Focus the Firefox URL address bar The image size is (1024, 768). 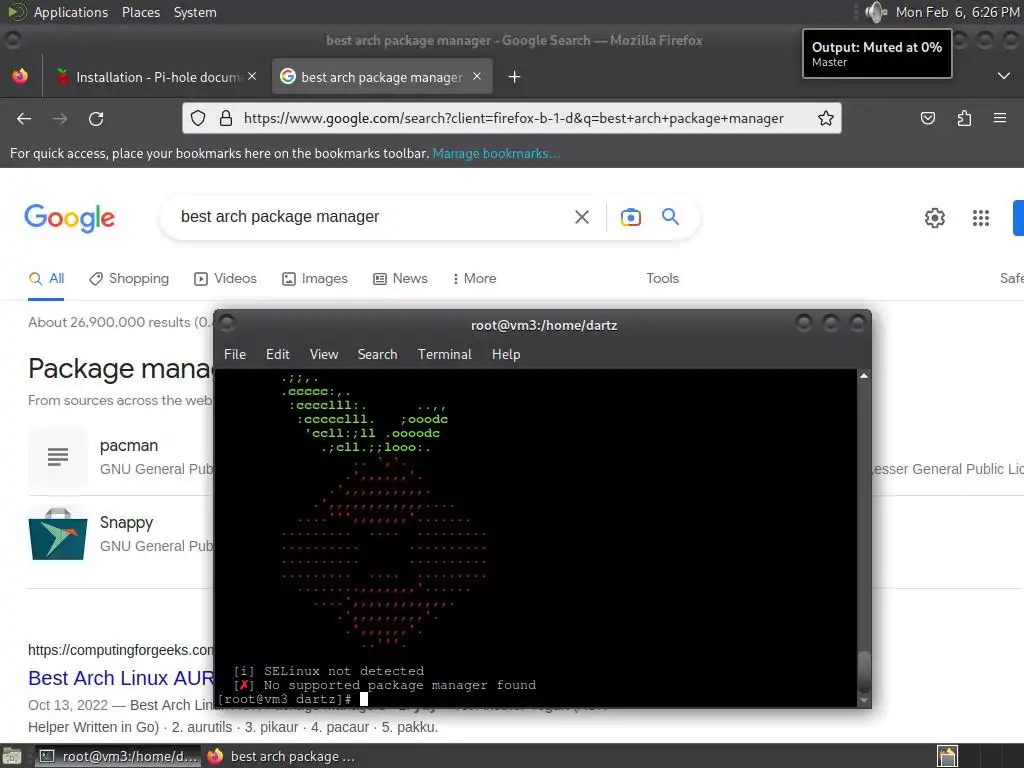coord(513,118)
